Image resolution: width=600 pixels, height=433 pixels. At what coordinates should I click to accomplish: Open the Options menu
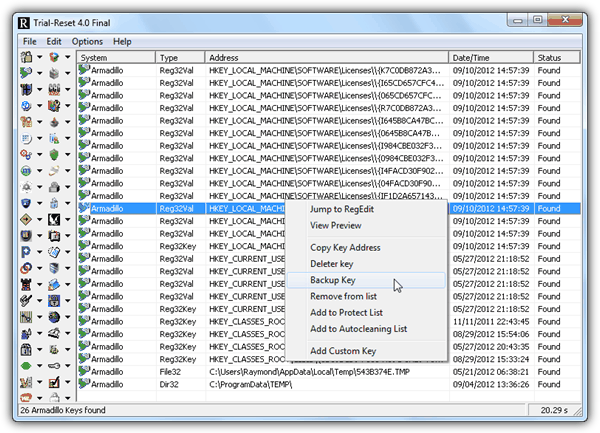pos(87,41)
